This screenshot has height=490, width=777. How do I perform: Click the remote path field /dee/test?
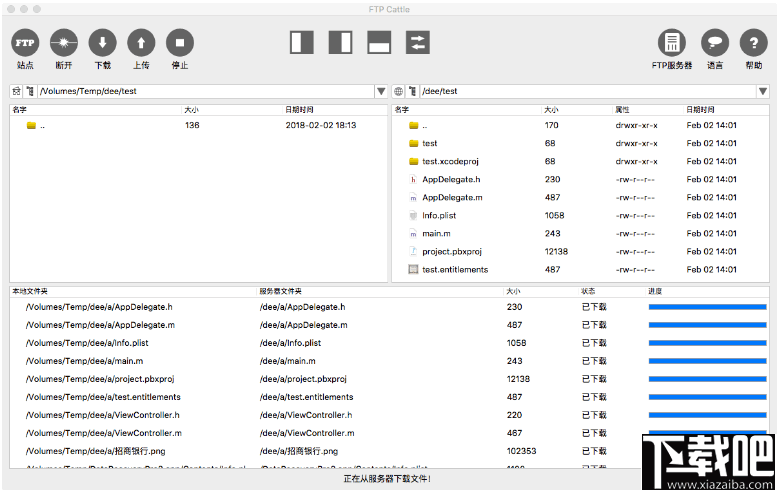588,91
